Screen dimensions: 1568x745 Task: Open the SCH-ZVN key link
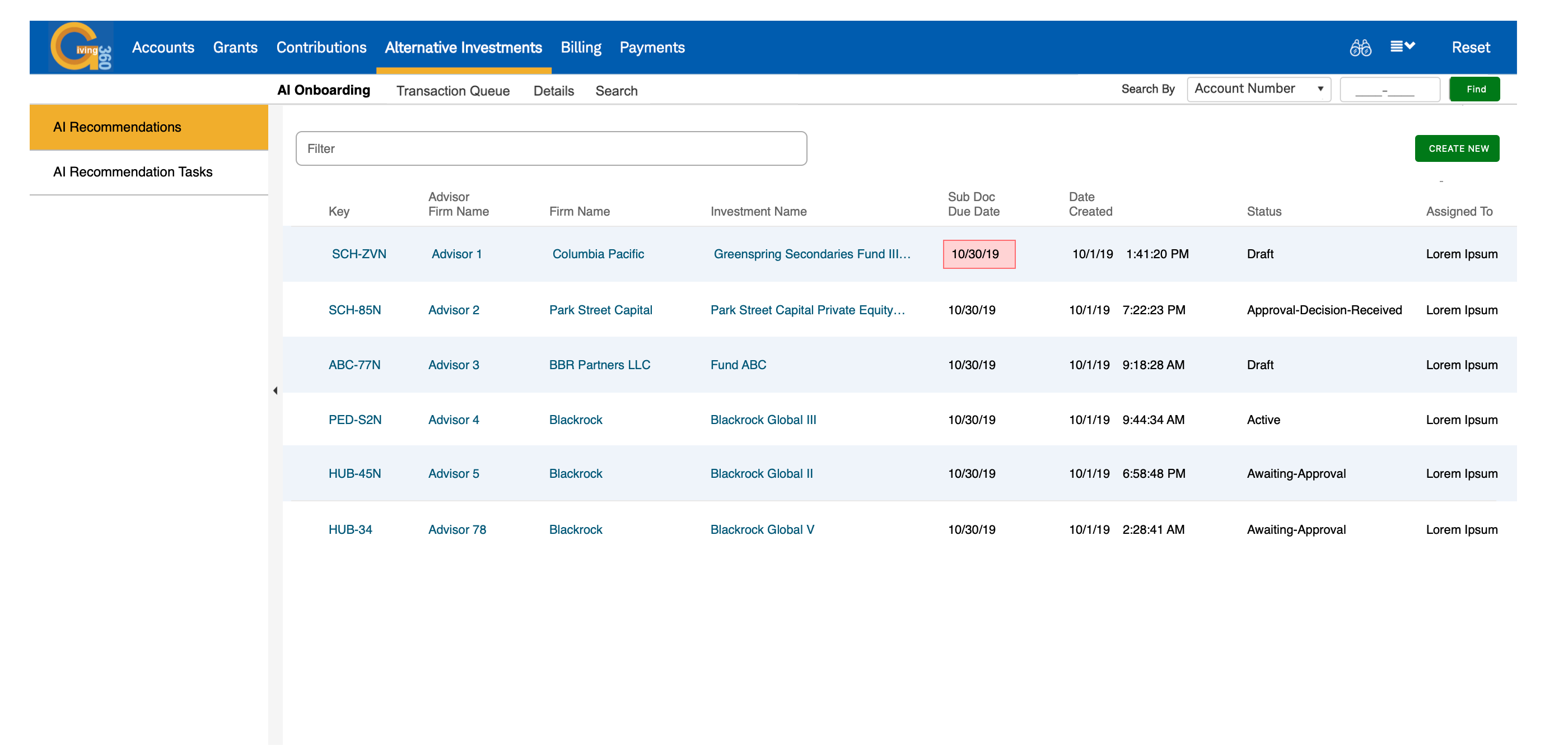358,254
